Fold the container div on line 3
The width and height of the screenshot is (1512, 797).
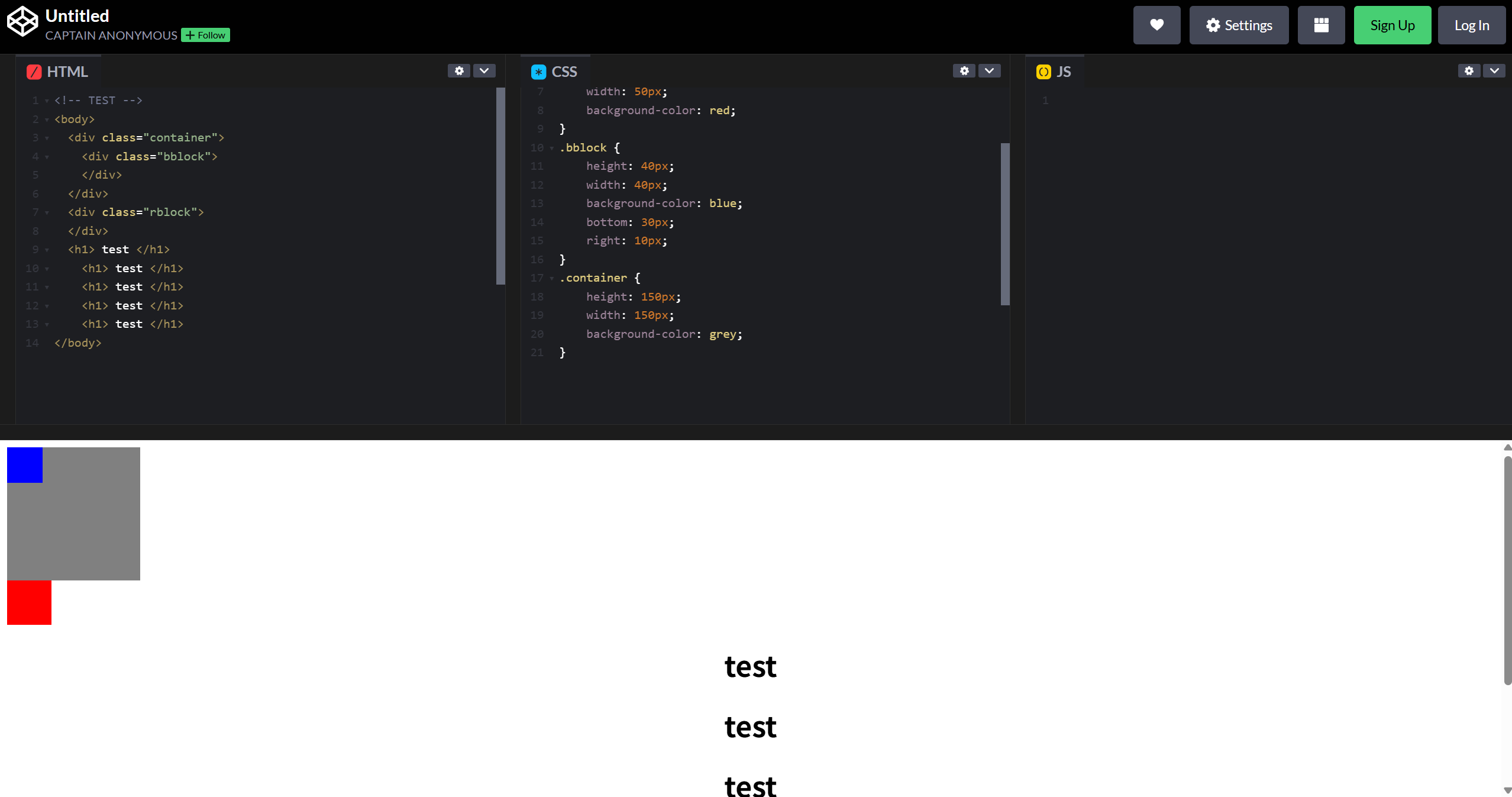pyautogui.click(x=47, y=138)
